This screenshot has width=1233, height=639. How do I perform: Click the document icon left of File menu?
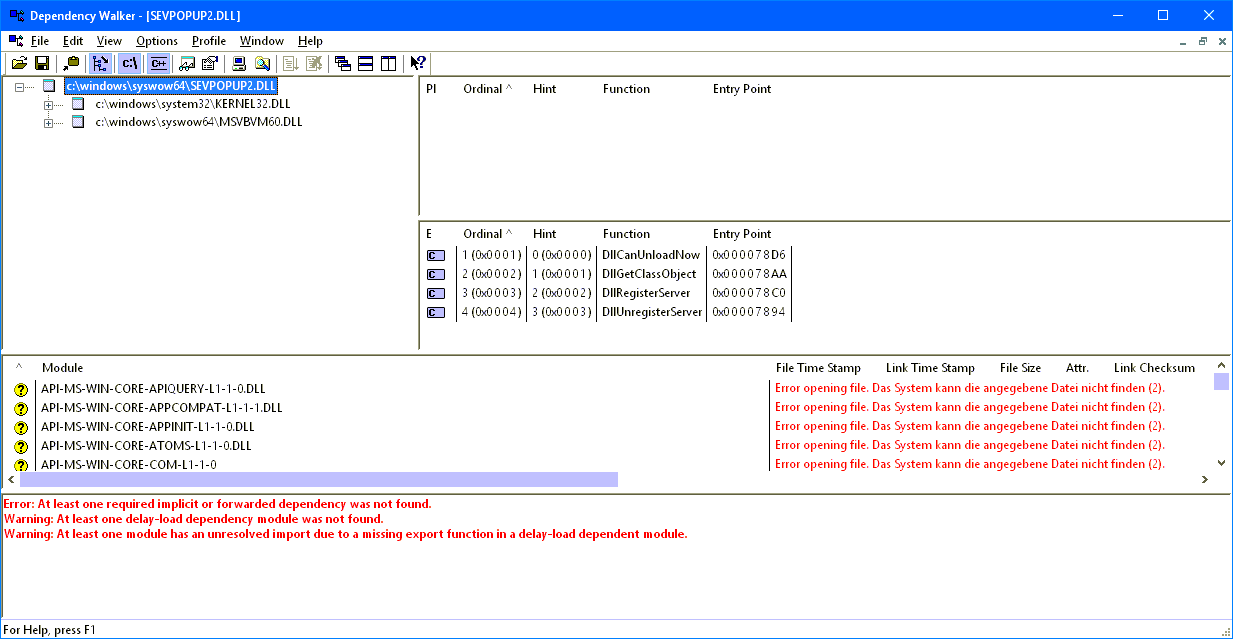click(x=16, y=41)
